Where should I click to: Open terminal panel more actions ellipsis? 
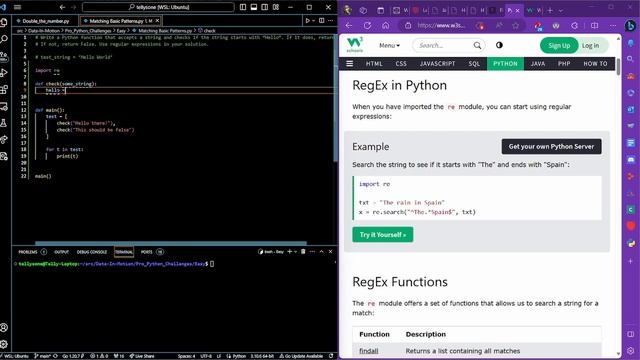pyautogui.click(x=312, y=251)
